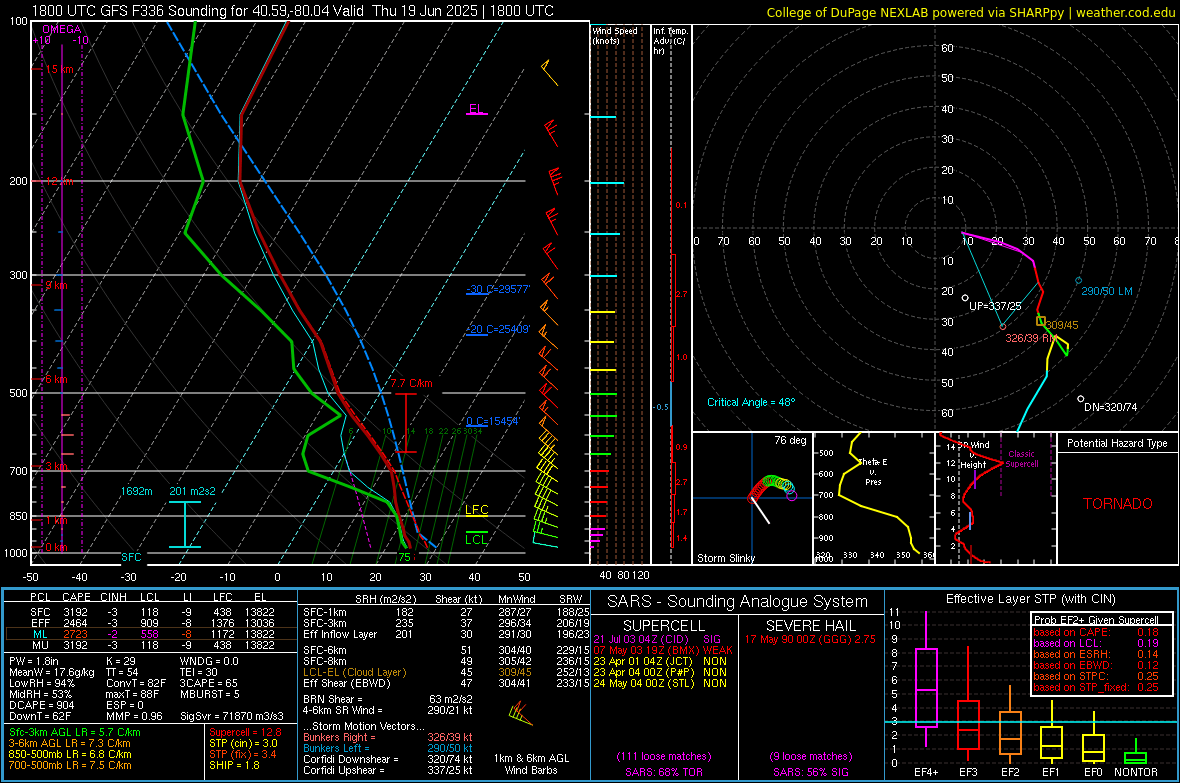The image size is (1180, 783).
Task: Click the 0 C=15454' freezing level label
Action: coord(493,422)
